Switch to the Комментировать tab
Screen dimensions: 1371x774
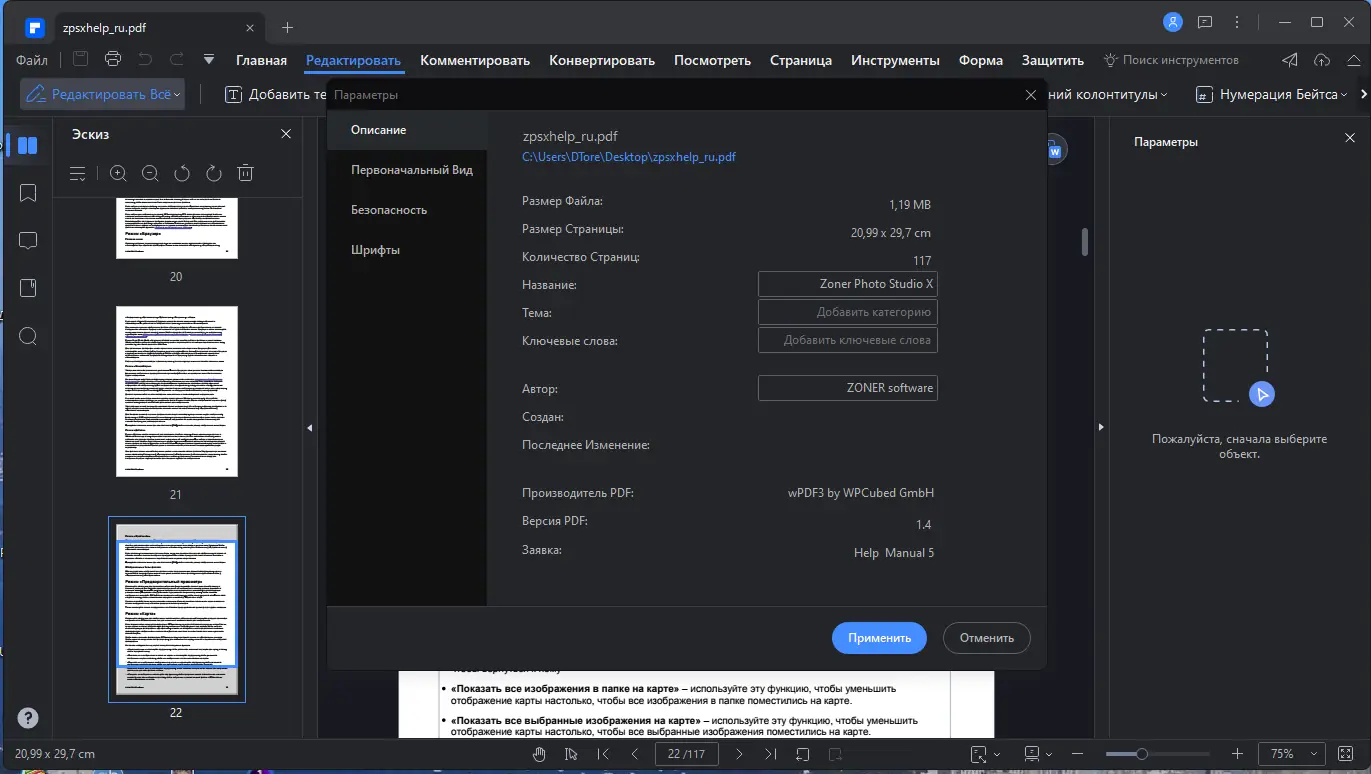pyautogui.click(x=475, y=60)
